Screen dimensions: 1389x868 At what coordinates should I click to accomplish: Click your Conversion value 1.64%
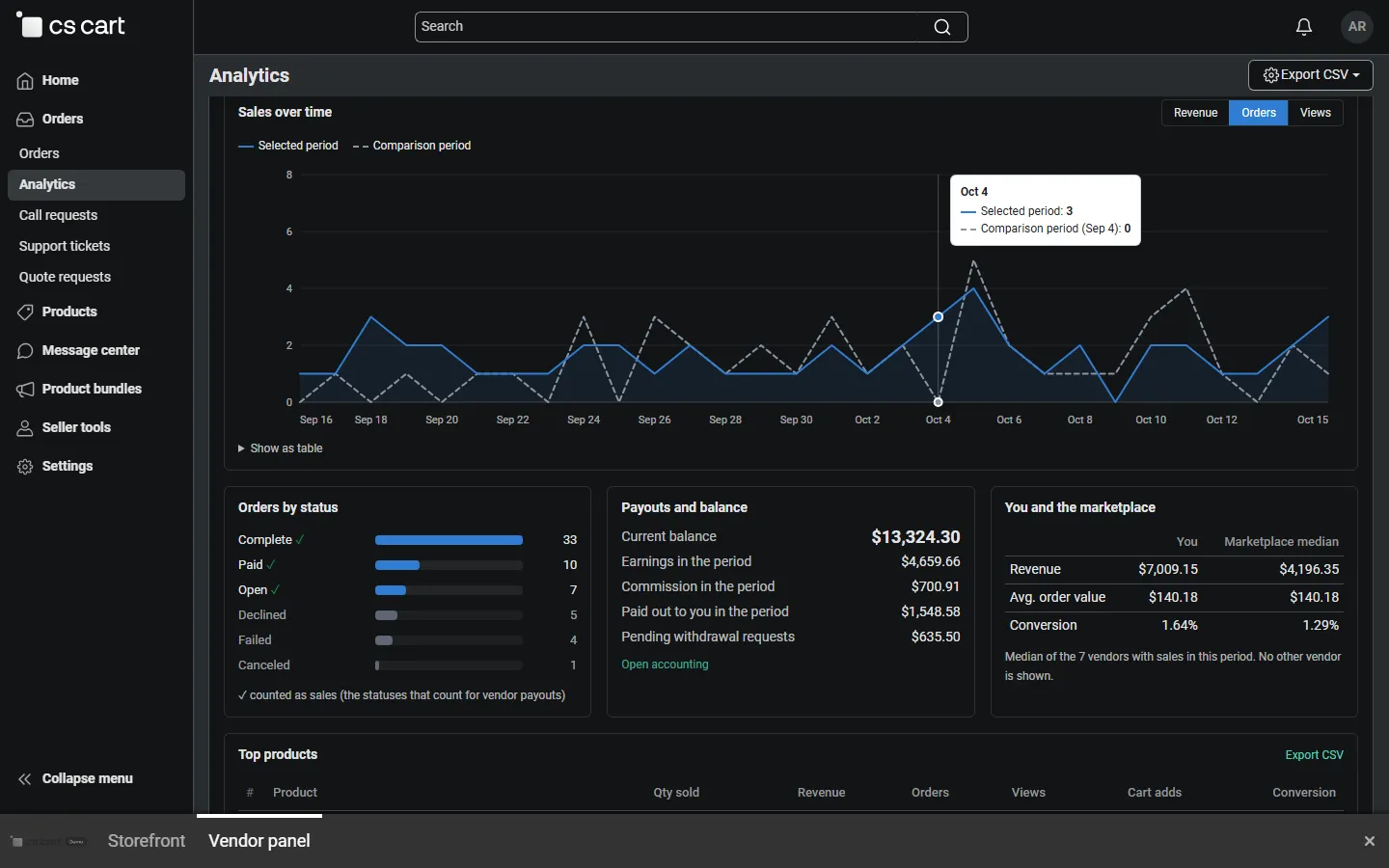click(x=1180, y=626)
